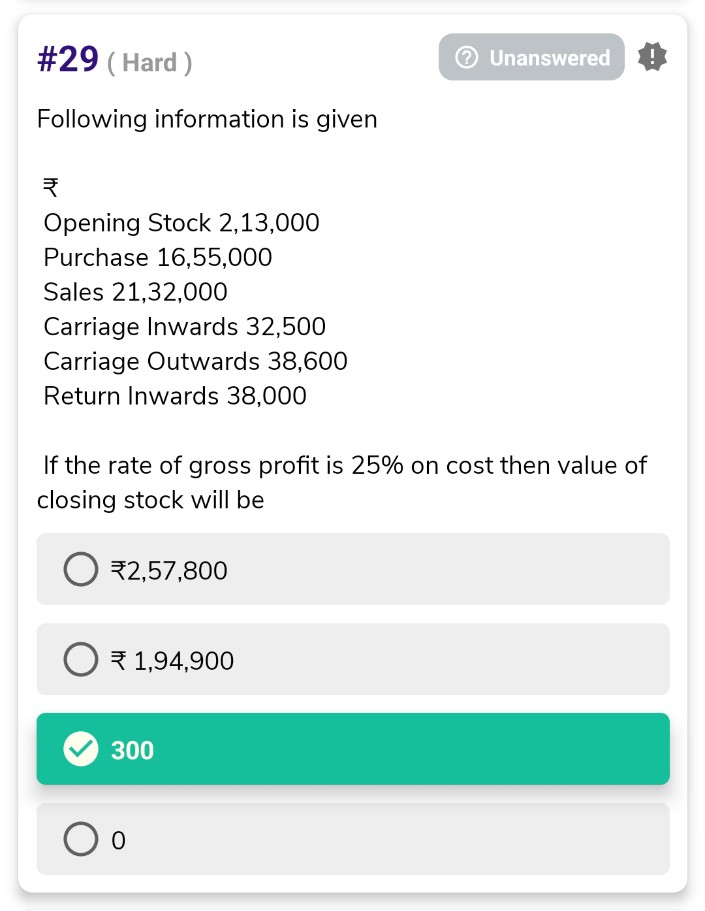Click the rupee symbol above Opening Stock
705x911 pixels.
50,187
